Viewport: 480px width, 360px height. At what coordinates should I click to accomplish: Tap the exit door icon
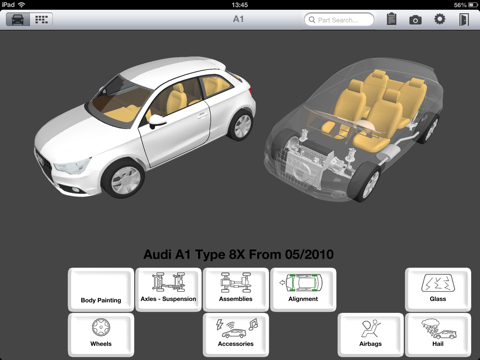click(x=464, y=19)
